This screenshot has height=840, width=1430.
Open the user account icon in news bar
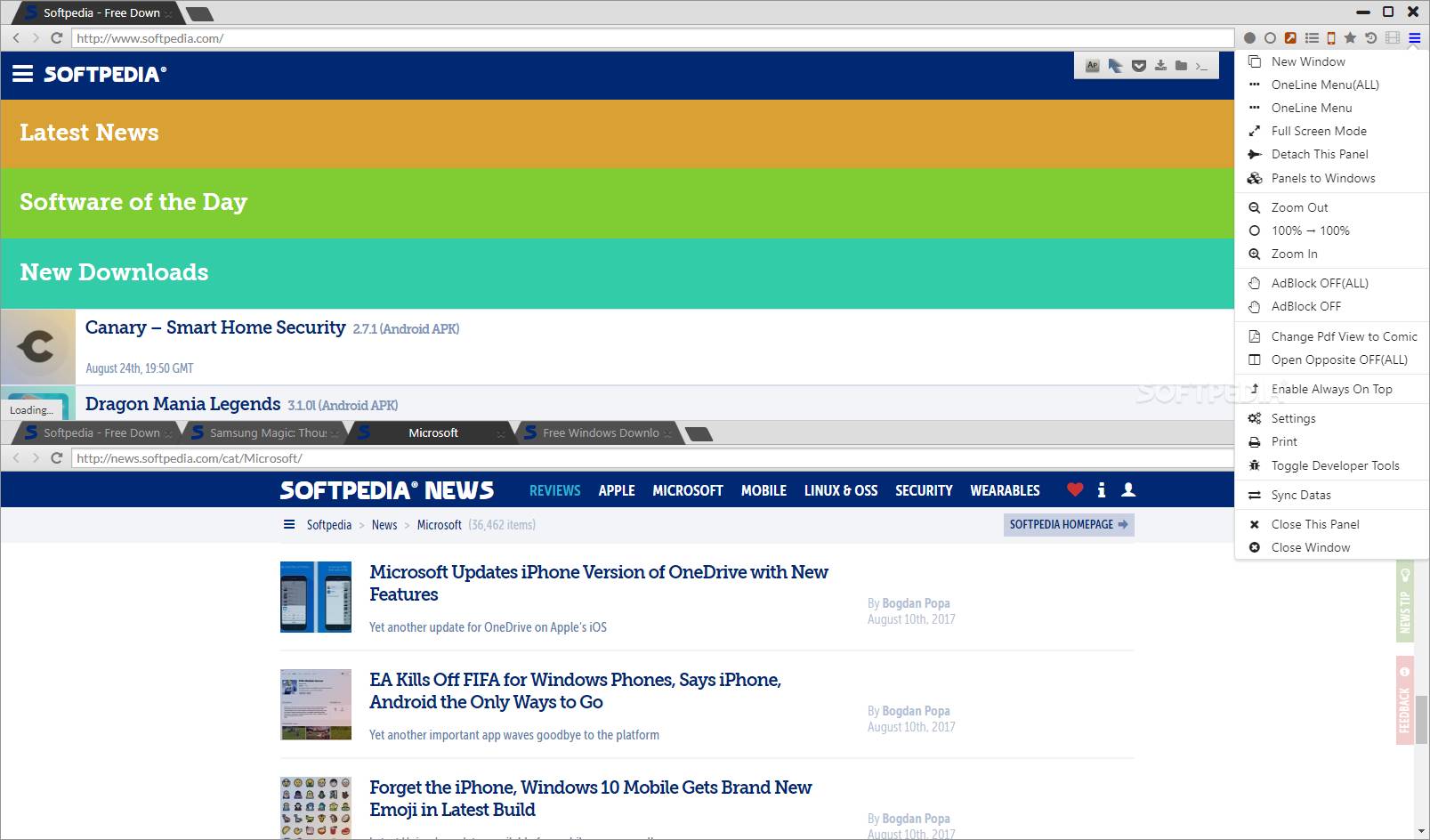(1128, 489)
